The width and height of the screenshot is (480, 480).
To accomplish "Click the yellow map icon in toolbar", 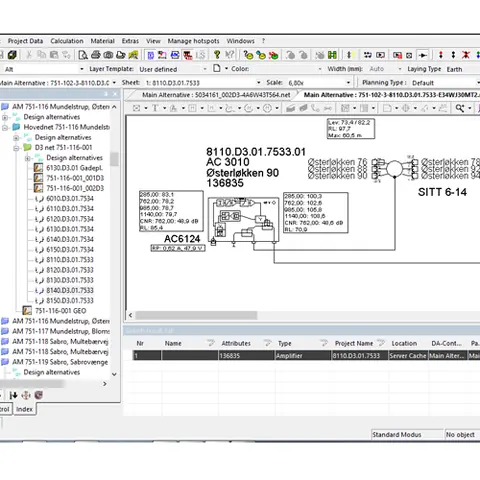I will [133, 55].
